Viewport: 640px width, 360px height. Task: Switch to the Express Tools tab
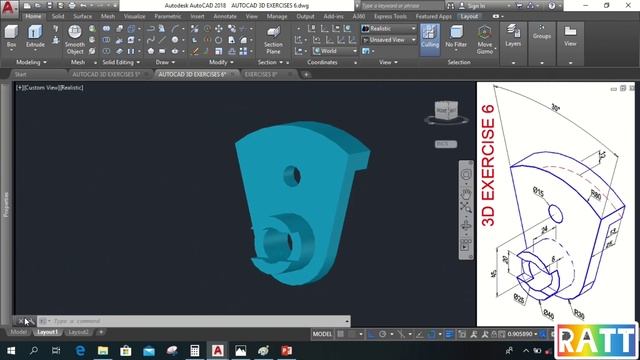390,16
